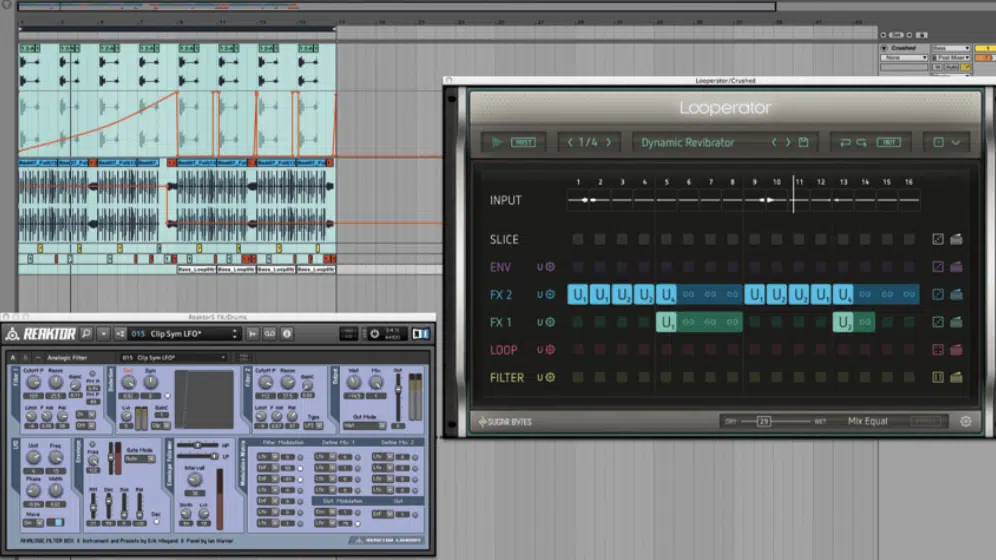
Task: Select previous Looperator preset arrow
Action: [x=774, y=142]
